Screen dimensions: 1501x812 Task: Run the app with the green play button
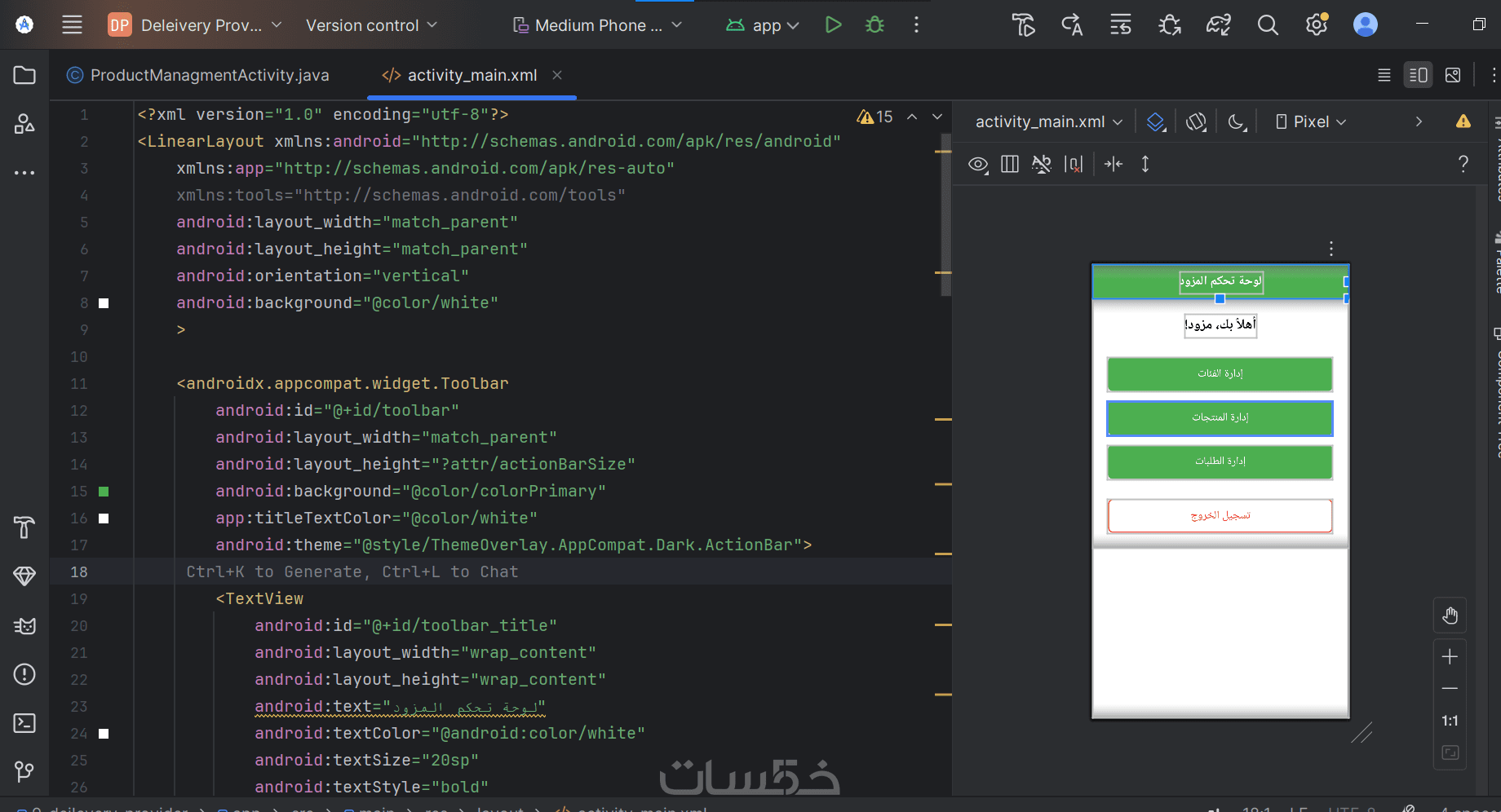coord(833,25)
